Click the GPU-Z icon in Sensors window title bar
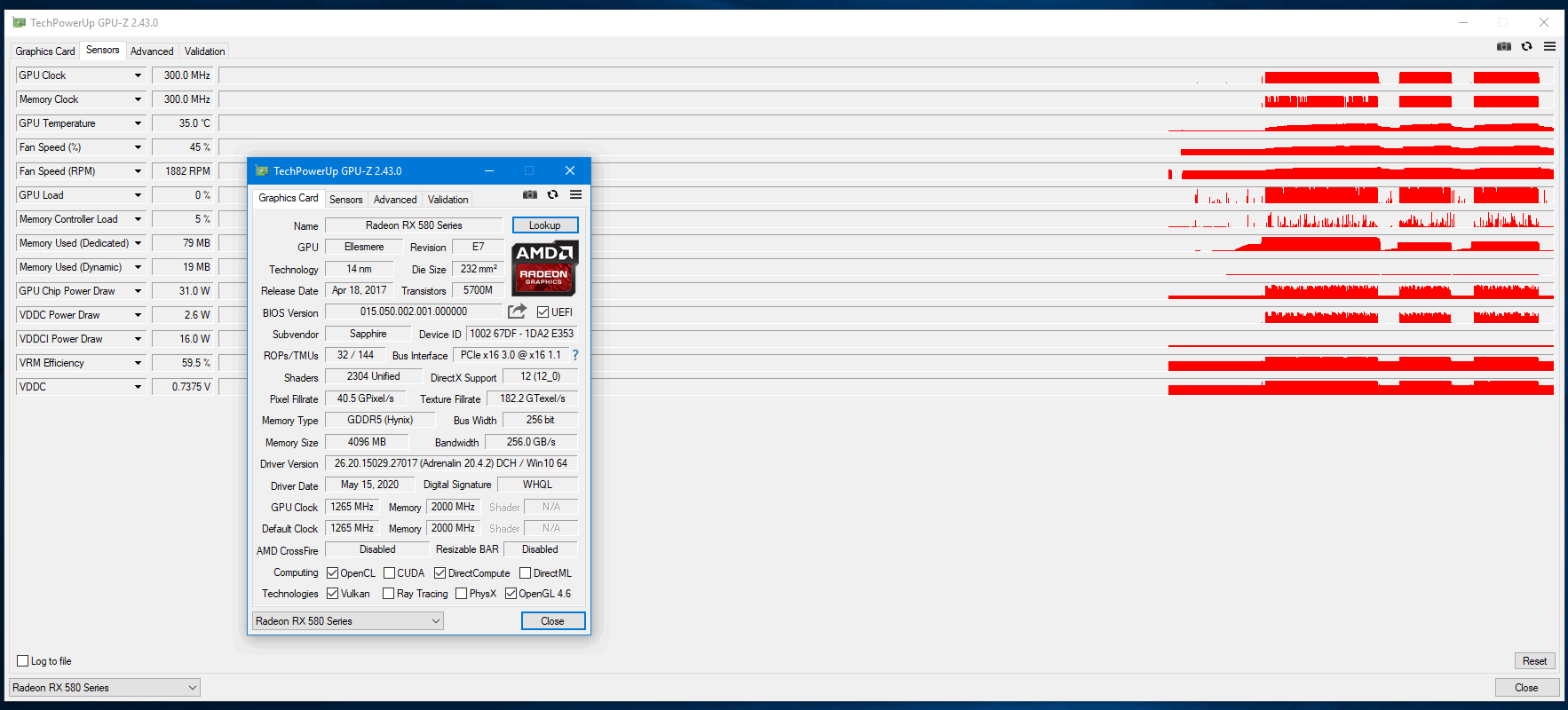 point(20,22)
